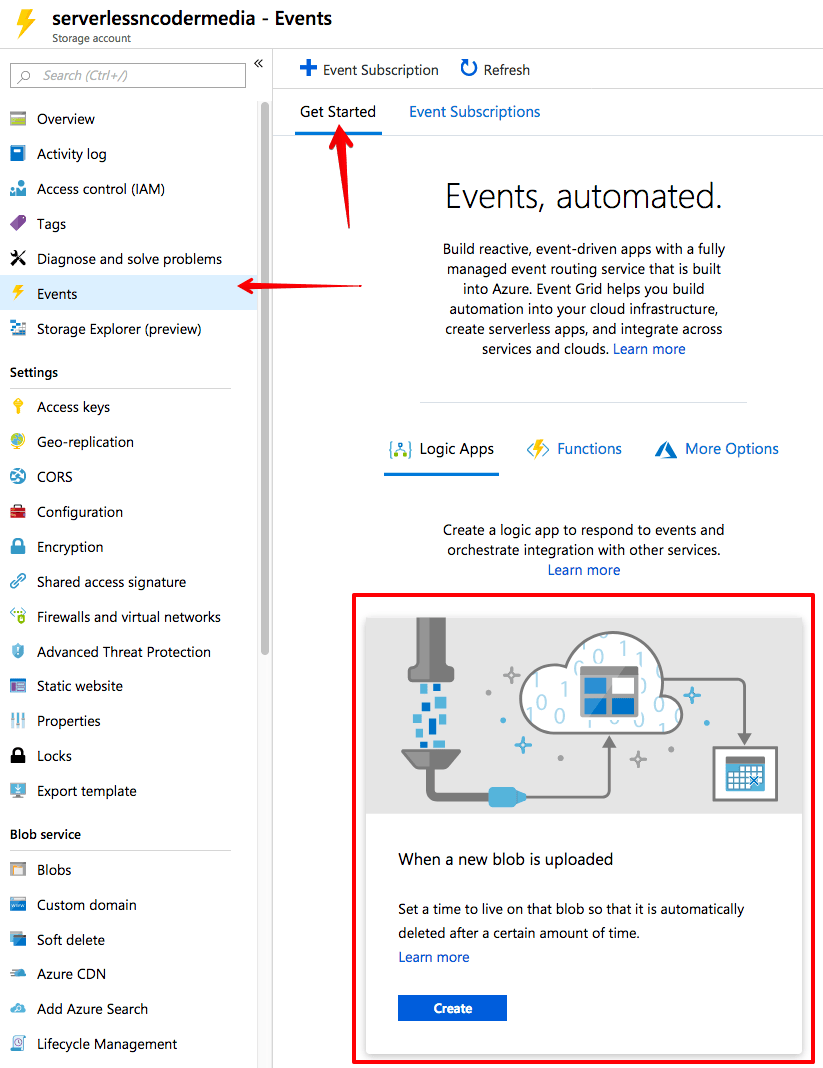Viewport: 823px width, 1068px height.
Task: Open Lifecycle Management menu item
Action: coord(107,1044)
